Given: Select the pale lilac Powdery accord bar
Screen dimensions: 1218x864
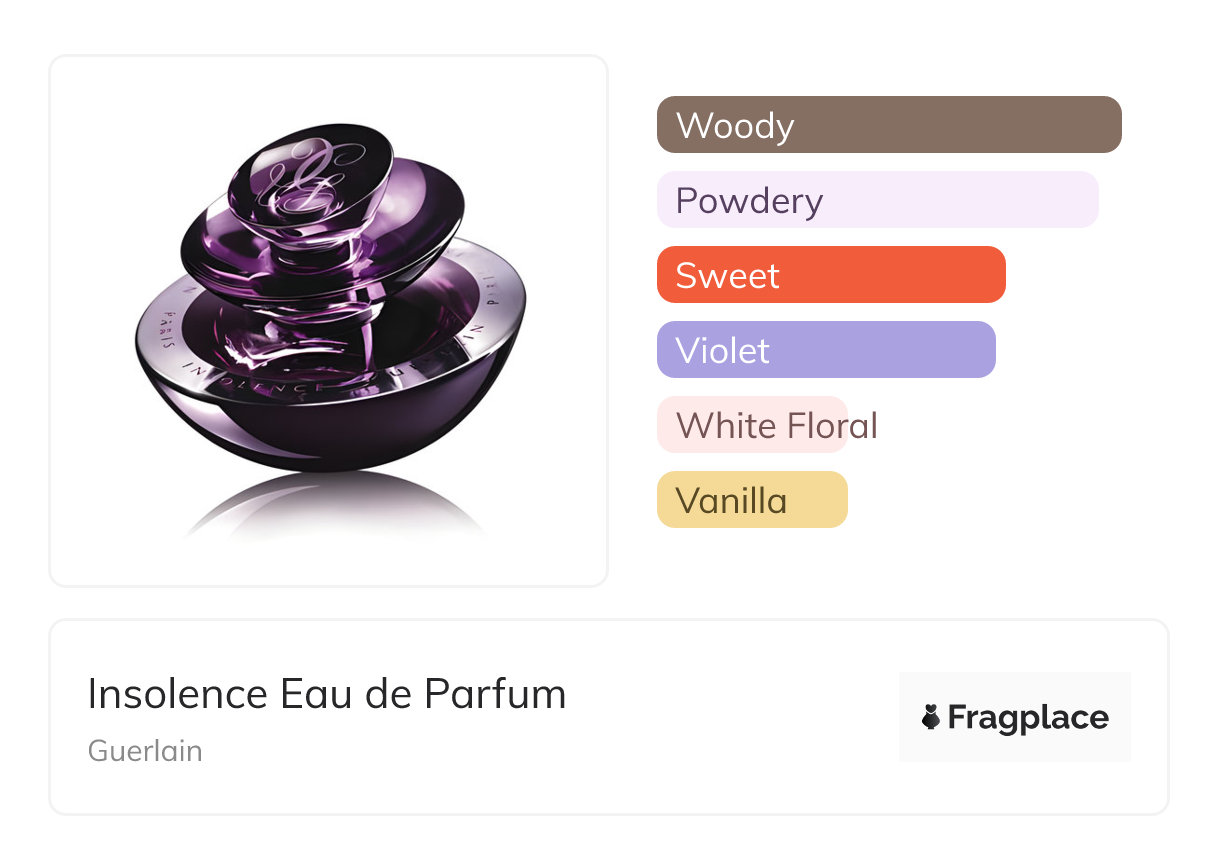Looking at the screenshot, I should [x=877, y=200].
